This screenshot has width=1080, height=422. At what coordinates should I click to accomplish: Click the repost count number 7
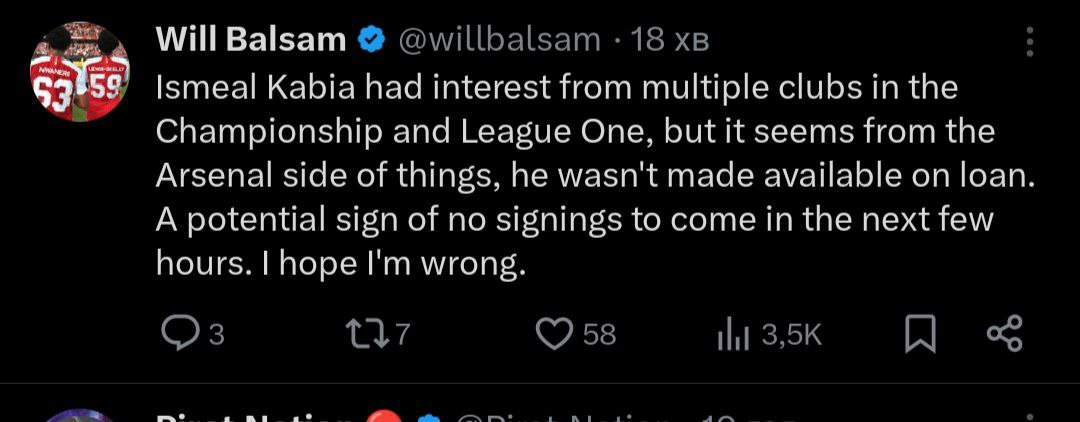tap(403, 336)
